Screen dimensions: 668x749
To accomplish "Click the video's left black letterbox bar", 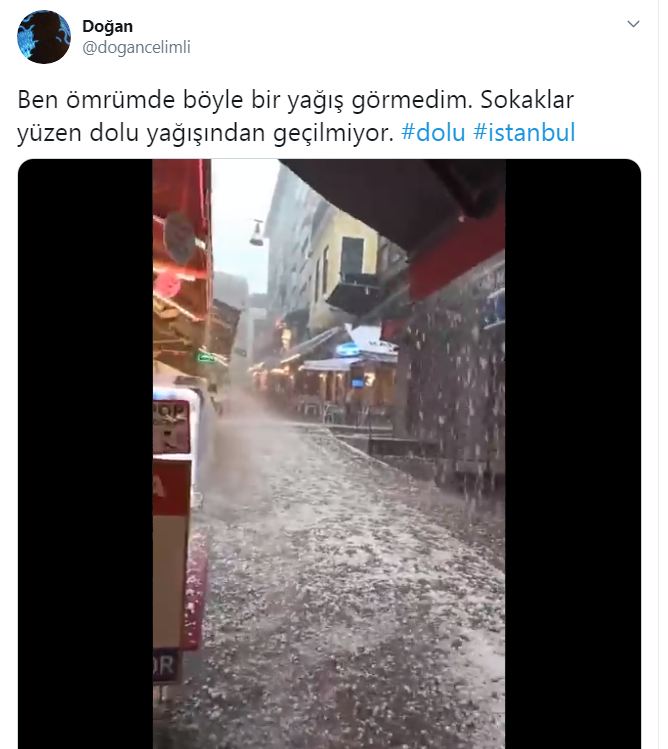I will 86,454.
